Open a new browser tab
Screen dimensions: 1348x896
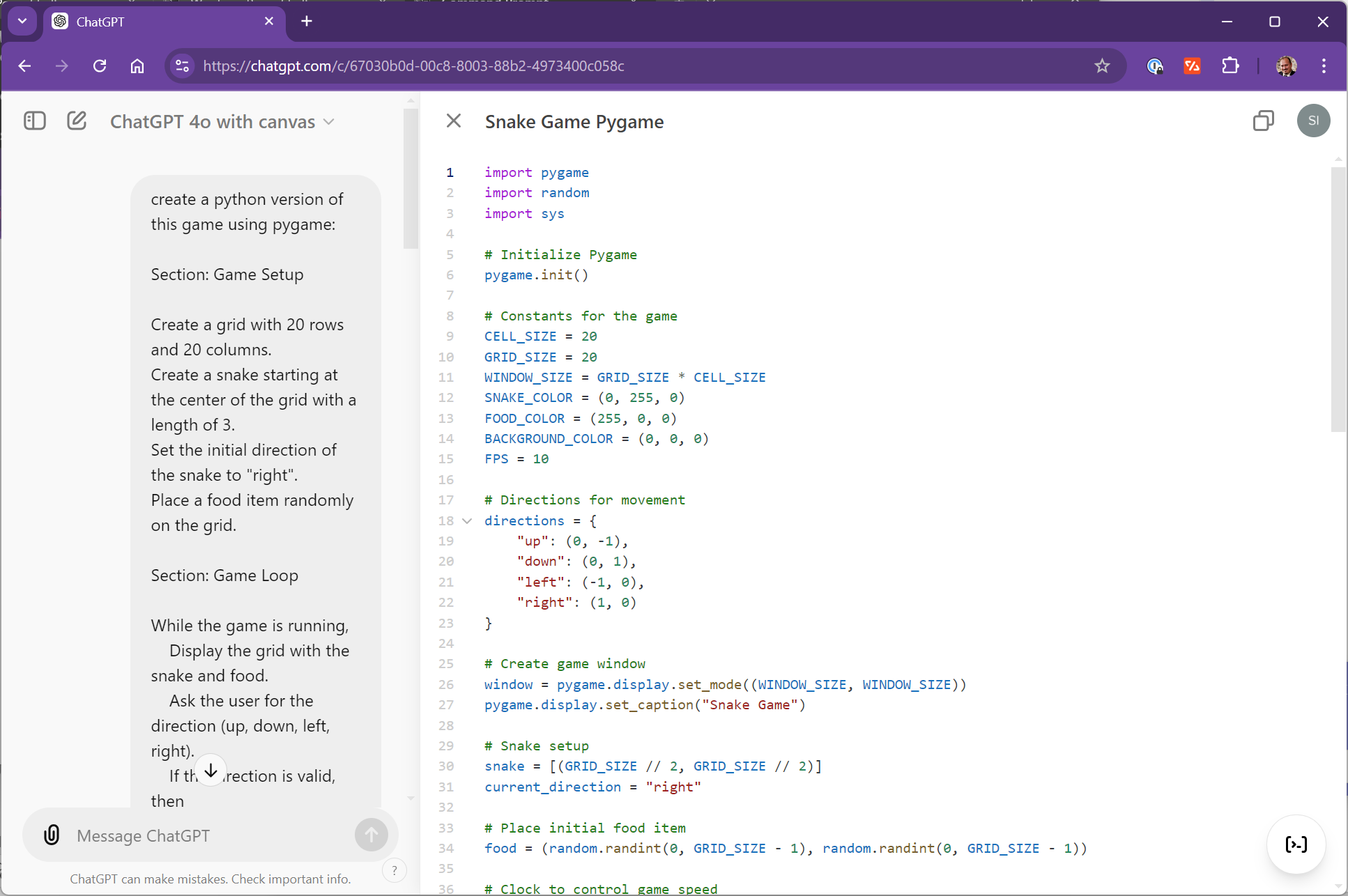coord(307,22)
